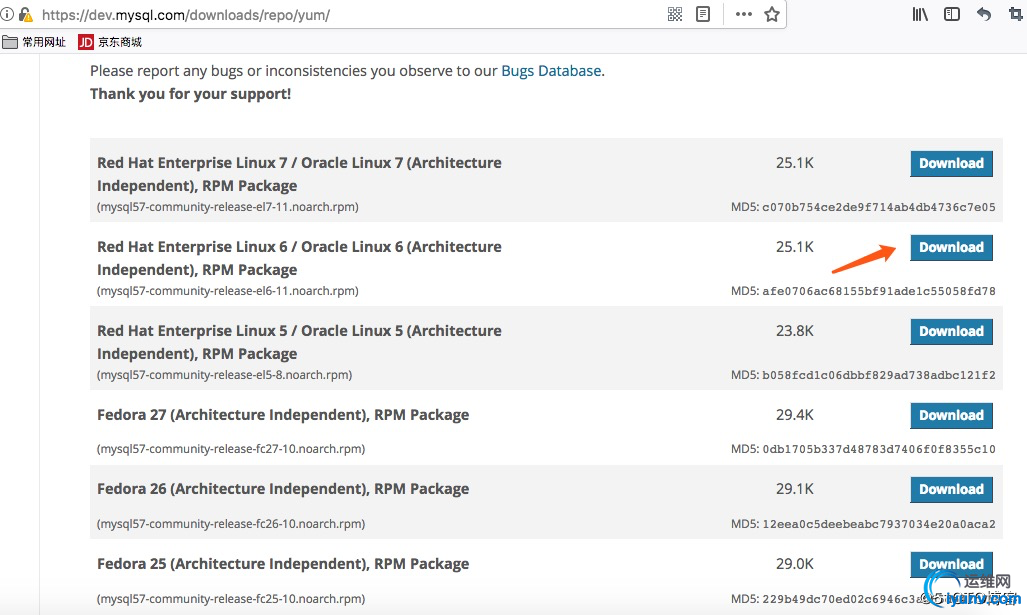The image size is (1027, 615).
Task: Click the lock warning icon in address bar
Action: 25,15
